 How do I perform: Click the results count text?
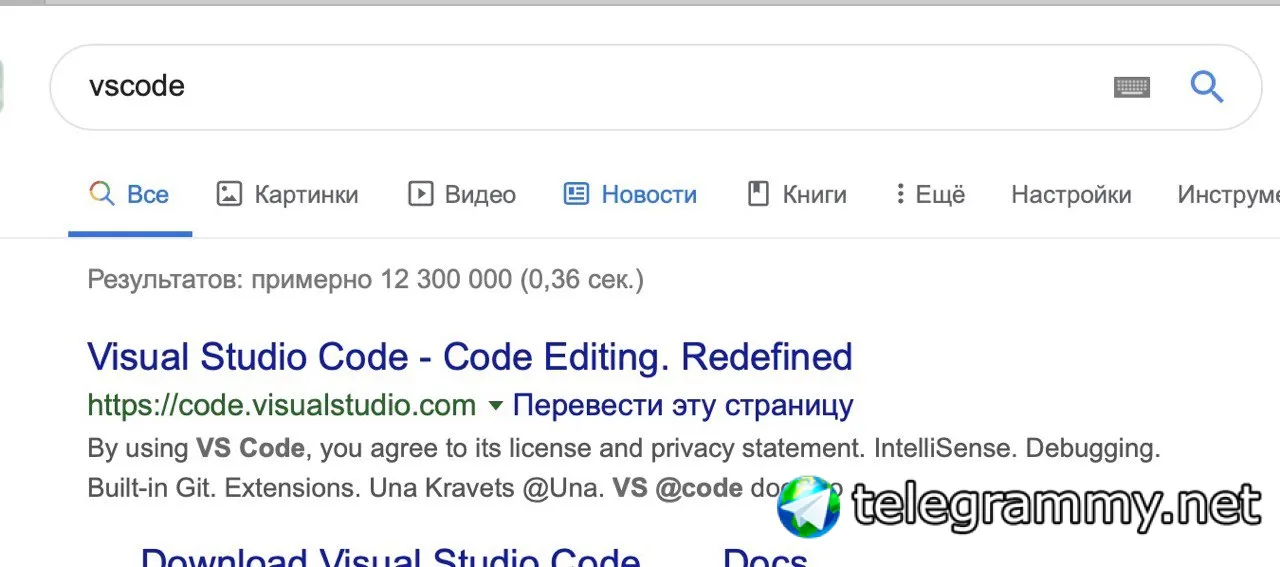[366, 279]
